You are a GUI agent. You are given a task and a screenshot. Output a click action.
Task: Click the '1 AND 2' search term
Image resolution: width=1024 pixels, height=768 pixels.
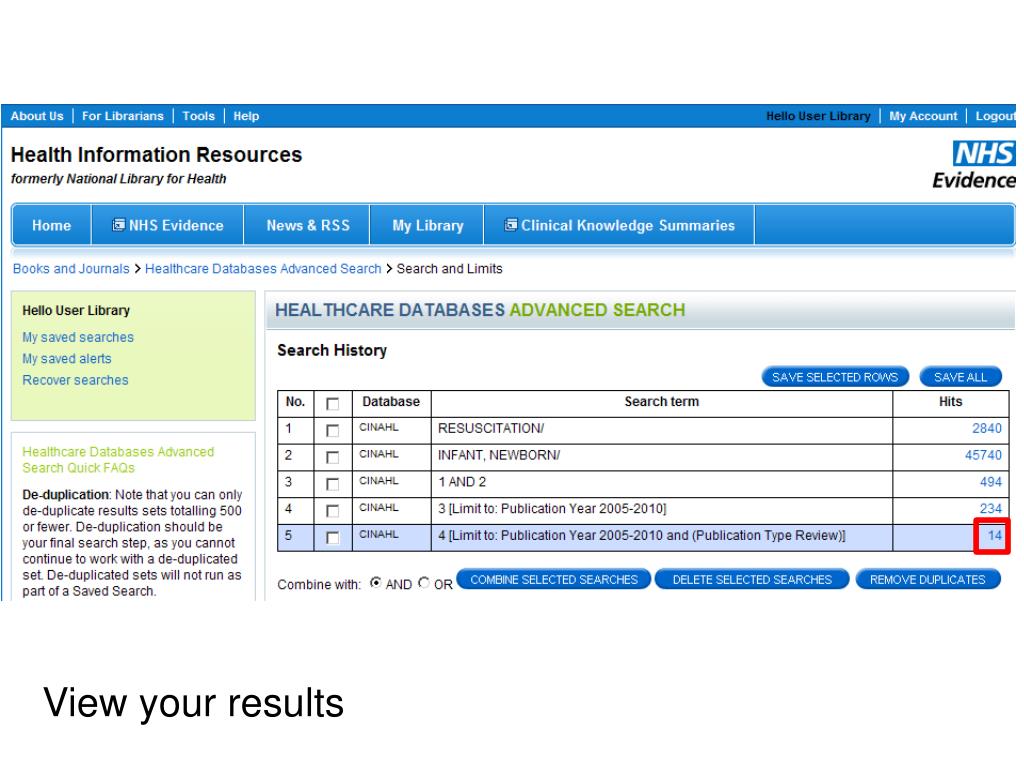(462, 482)
